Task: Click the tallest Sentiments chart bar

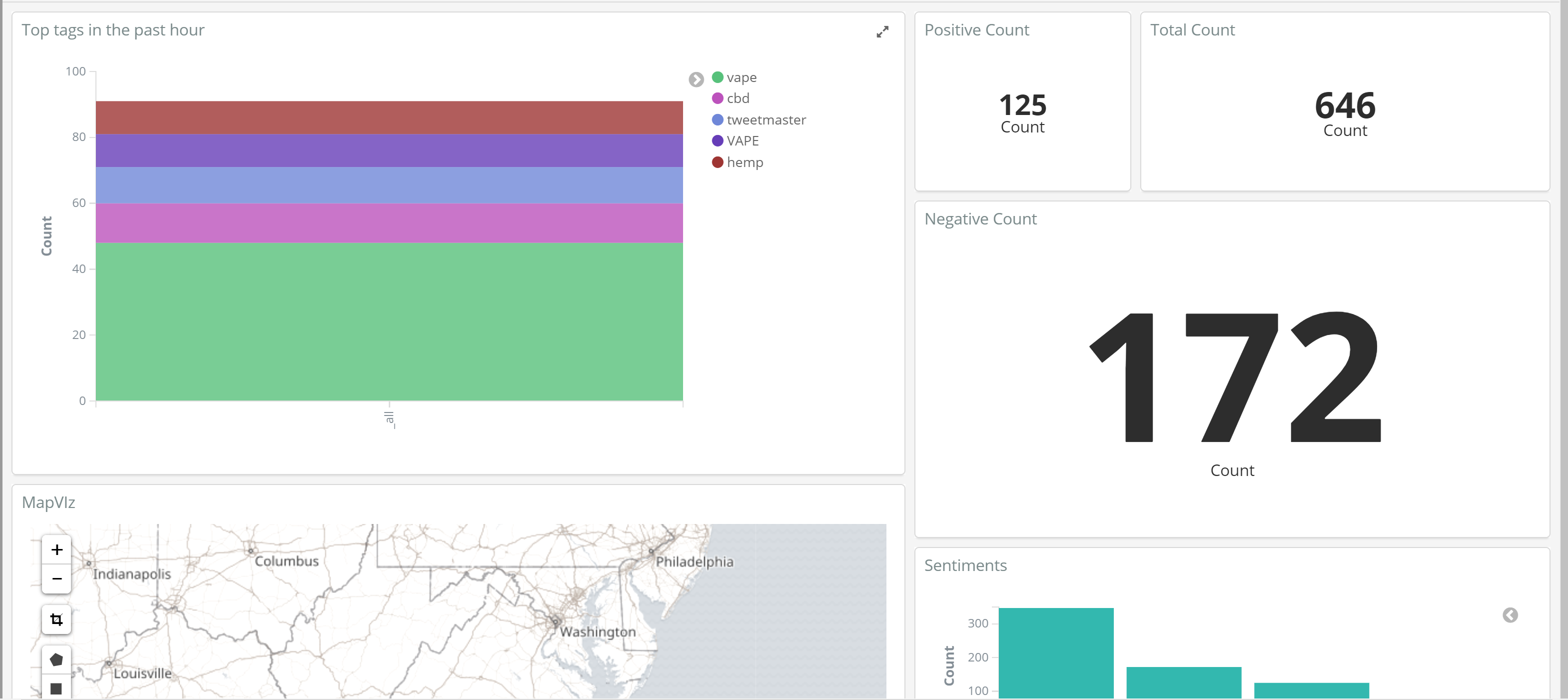Action: (x=1055, y=652)
